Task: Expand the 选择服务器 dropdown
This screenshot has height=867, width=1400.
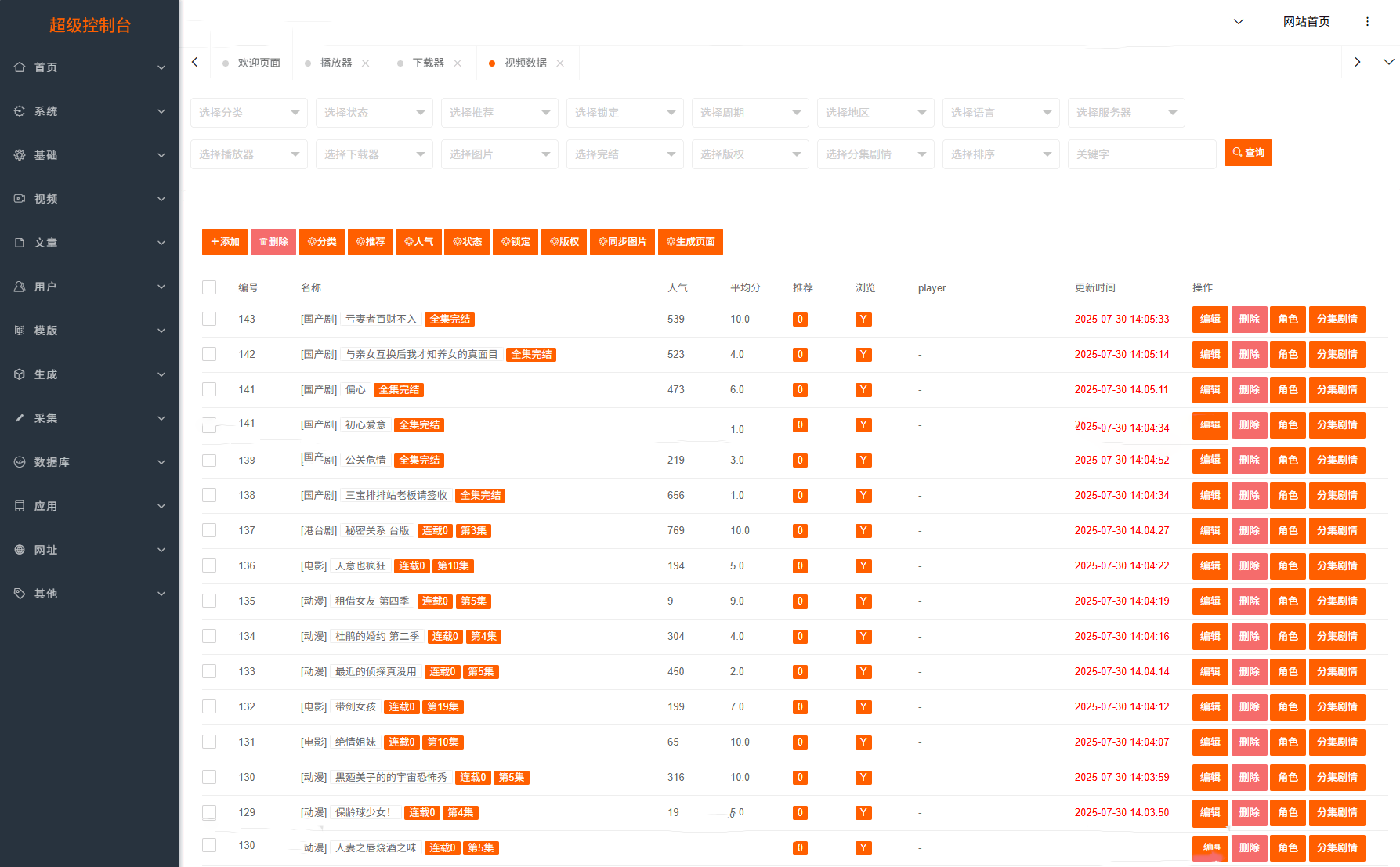Action: [1127, 113]
